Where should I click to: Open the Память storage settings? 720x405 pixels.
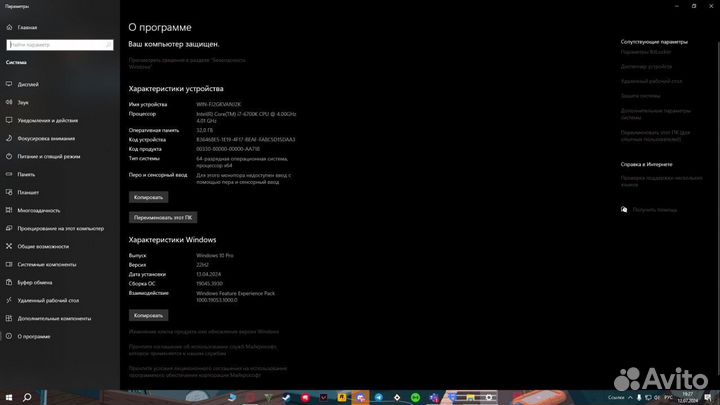click(26, 174)
